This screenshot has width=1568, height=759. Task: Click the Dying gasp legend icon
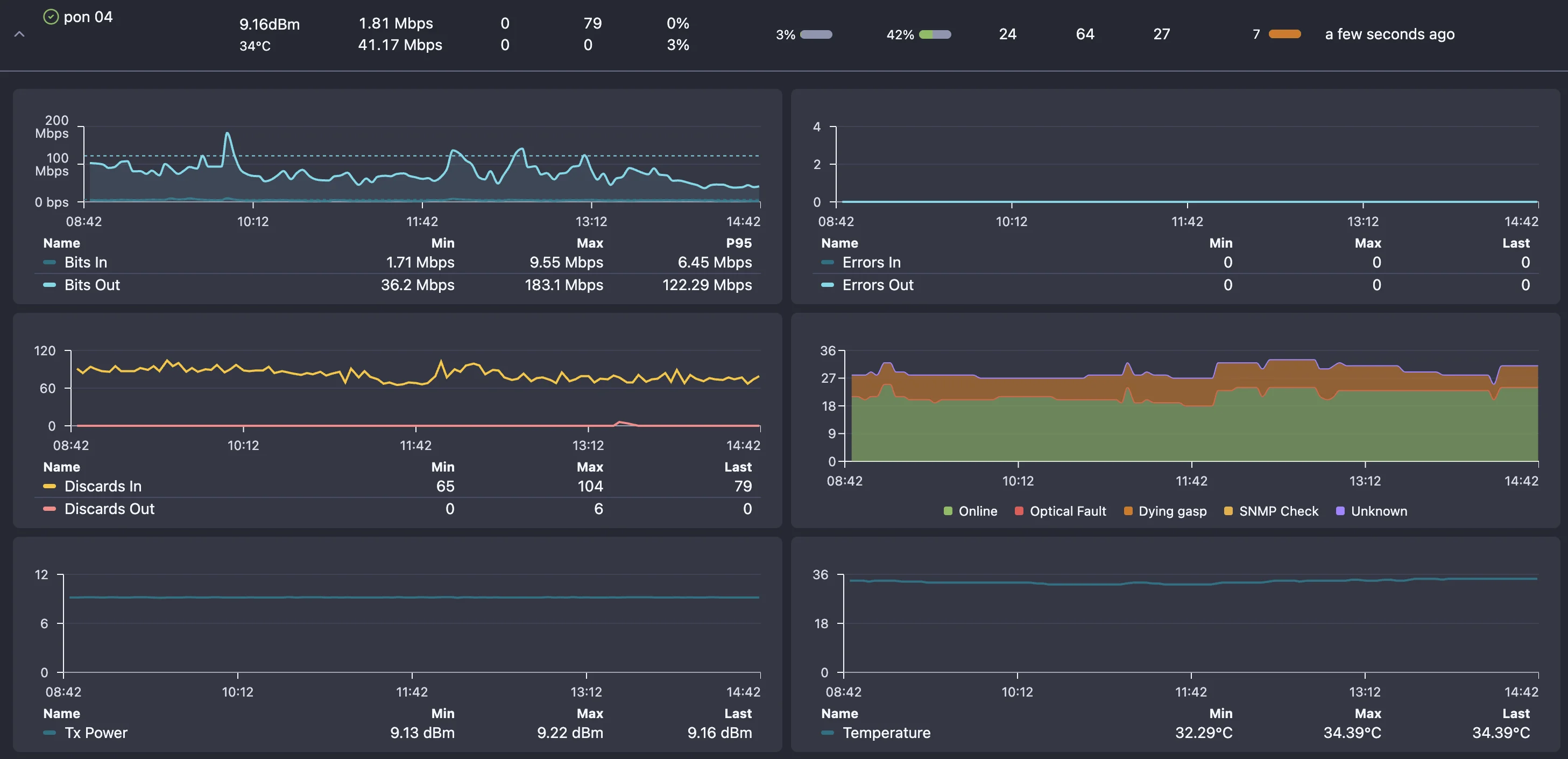[1128, 511]
